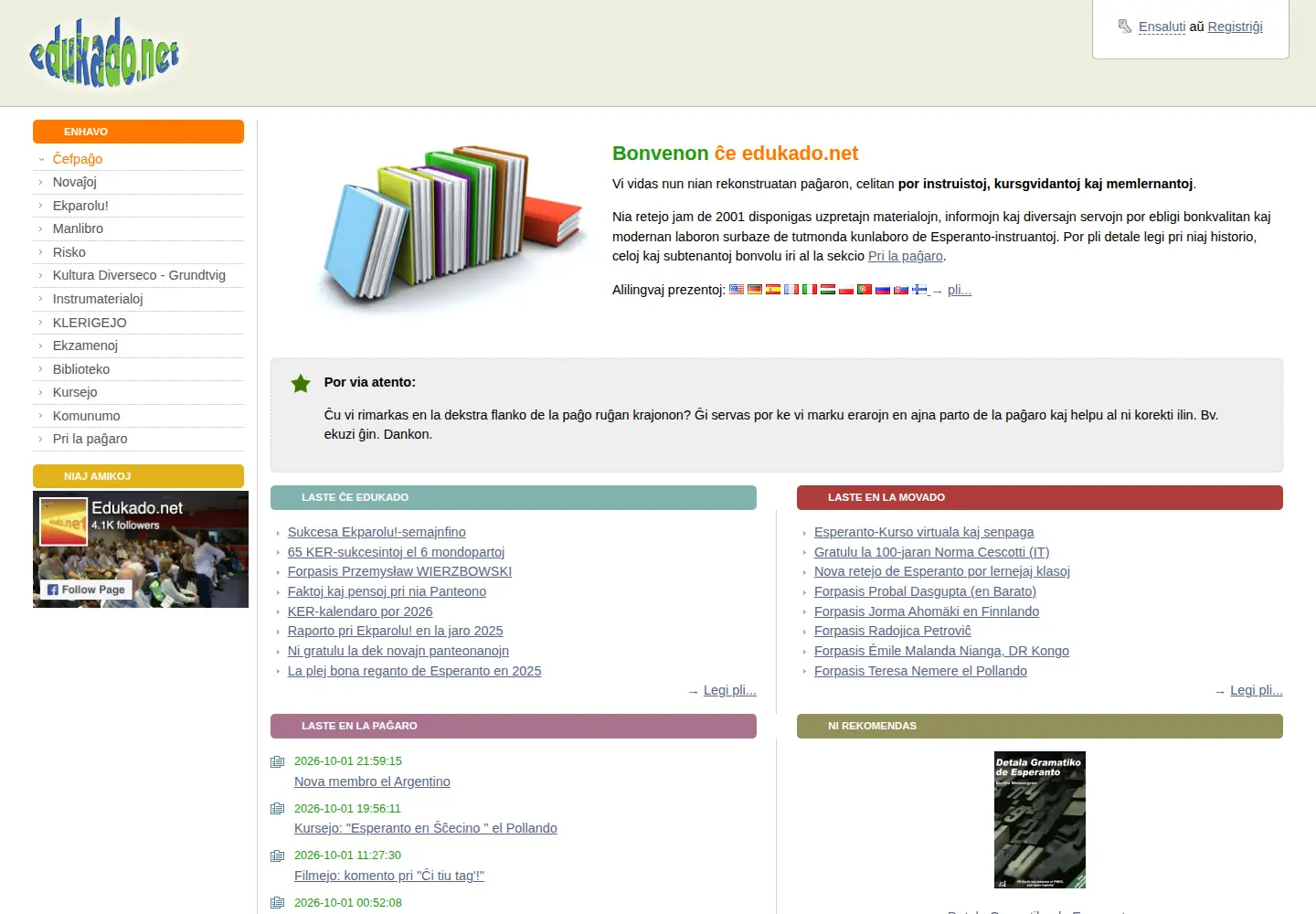The image size is (1316, 914).
Task: Open Kultura Diverseco - Grundtvig menu item
Action: click(139, 275)
